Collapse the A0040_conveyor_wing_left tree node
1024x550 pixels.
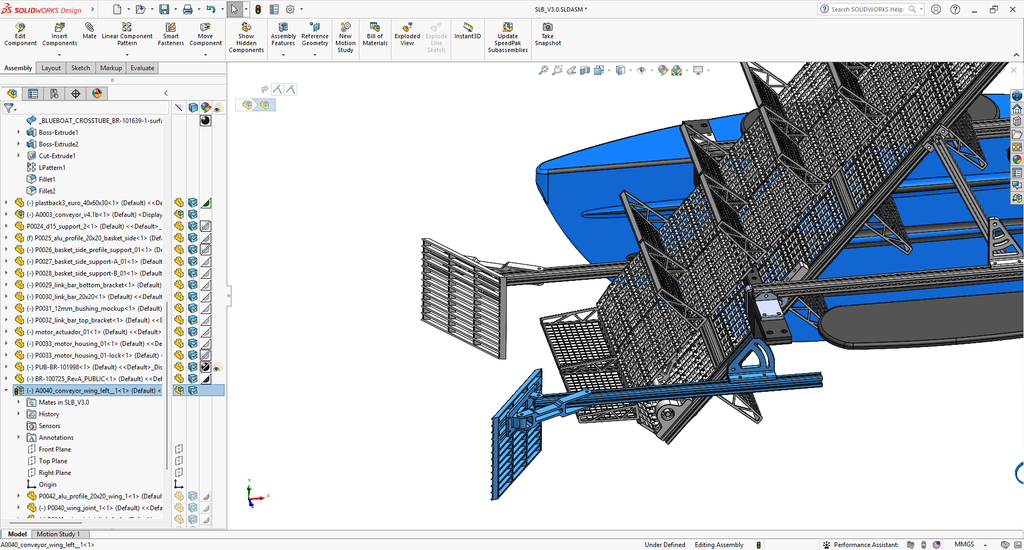click(7, 391)
